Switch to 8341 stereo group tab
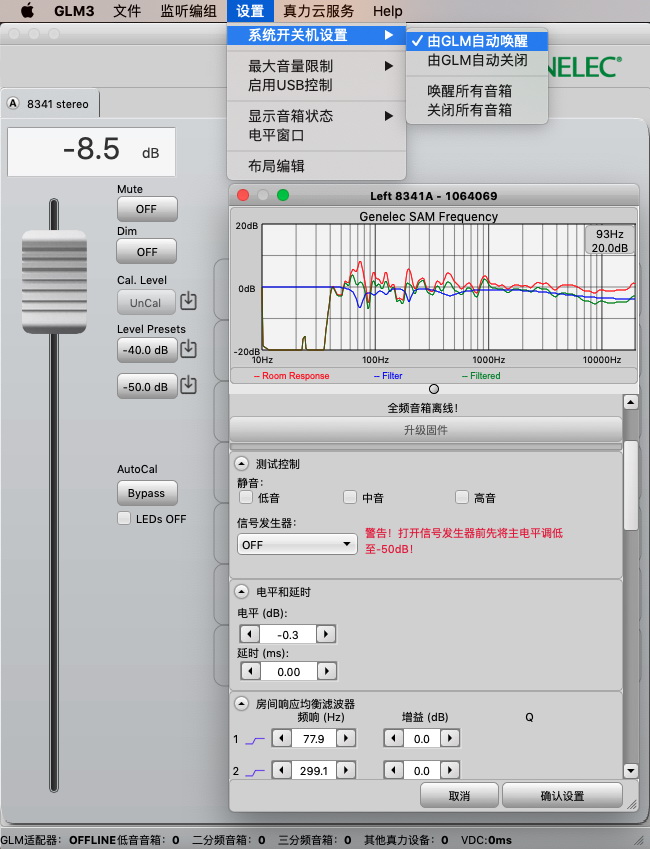The height and width of the screenshot is (849, 650). 50,103
